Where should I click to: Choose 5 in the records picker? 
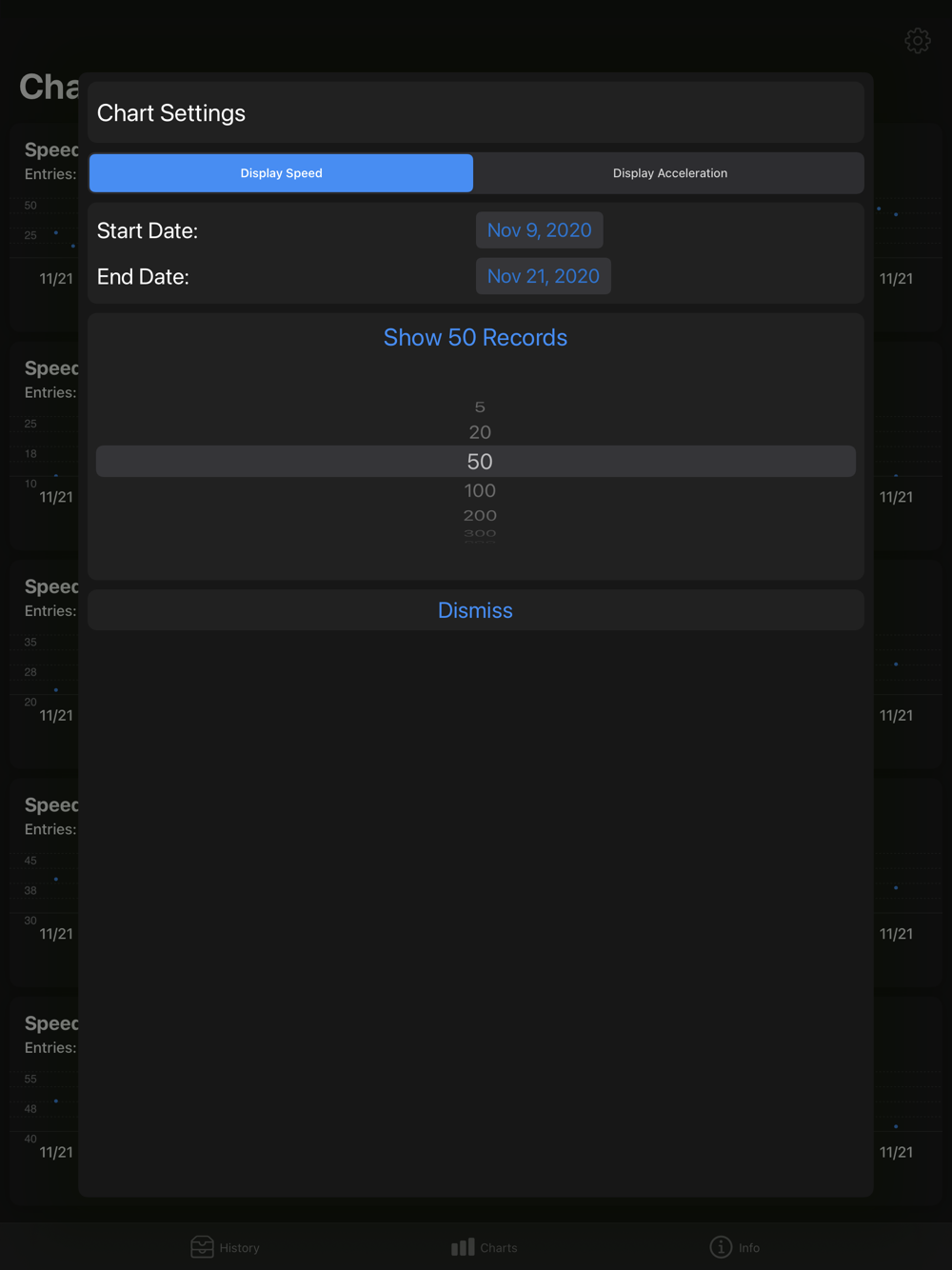pos(480,407)
